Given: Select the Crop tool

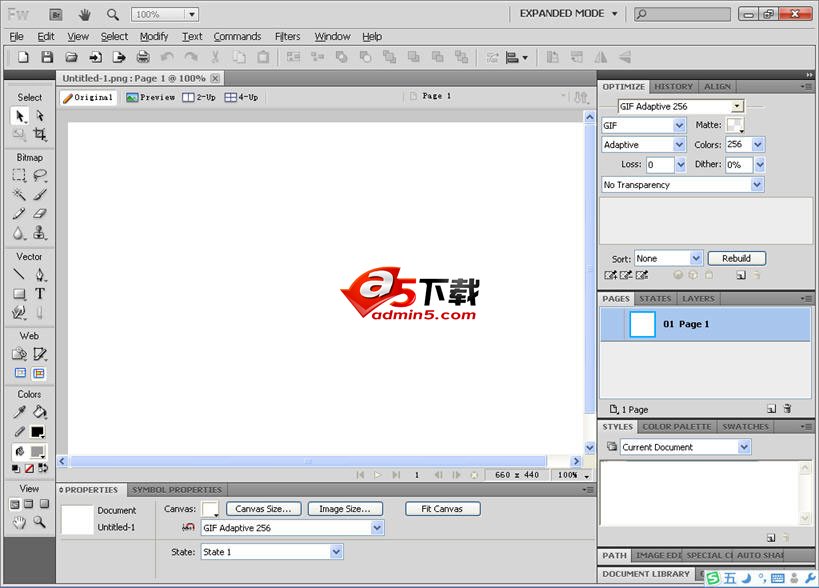Looking at the screenshot, I should (40, 135).
